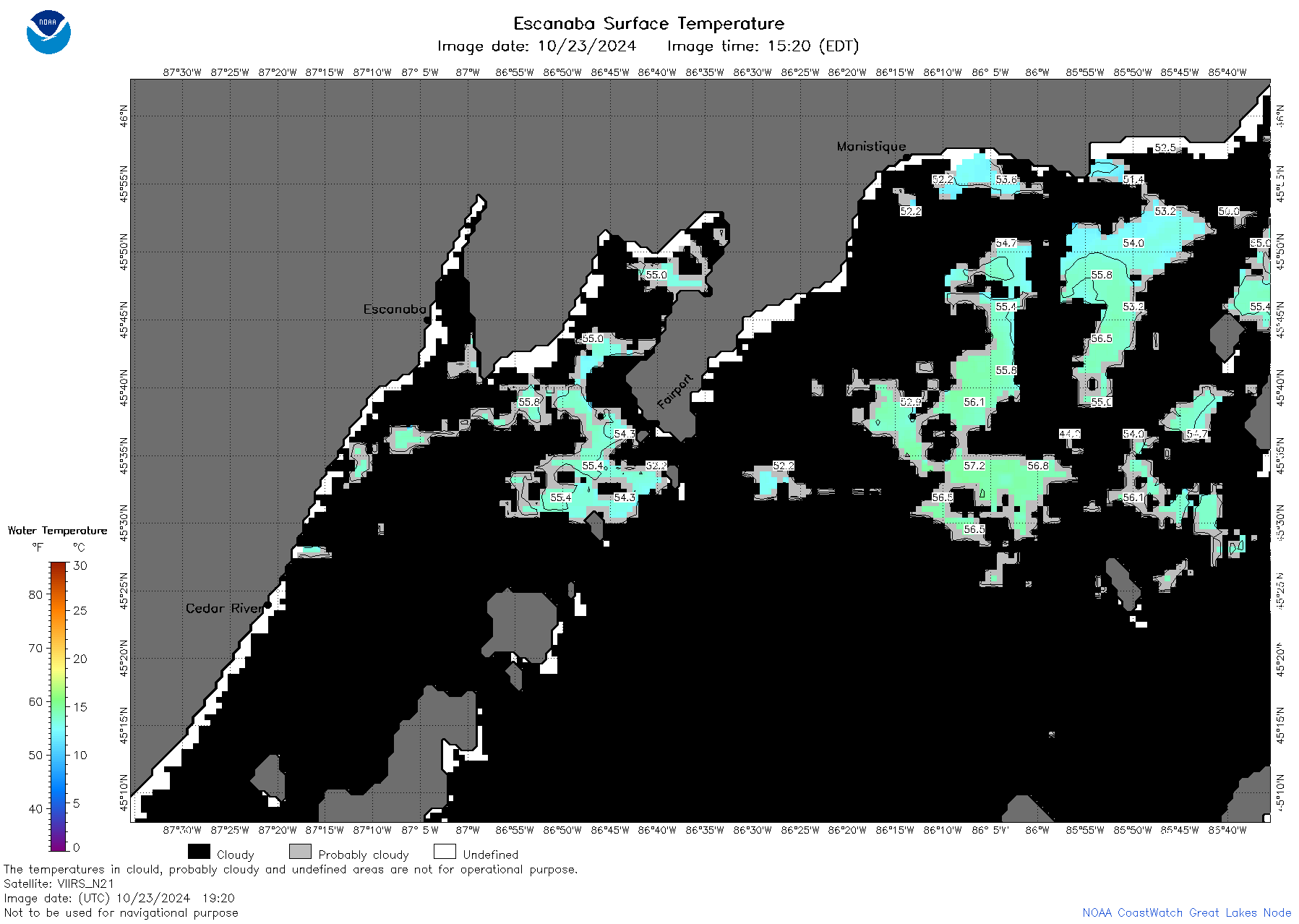Click the 46°N label on left axis

[124, 116]
